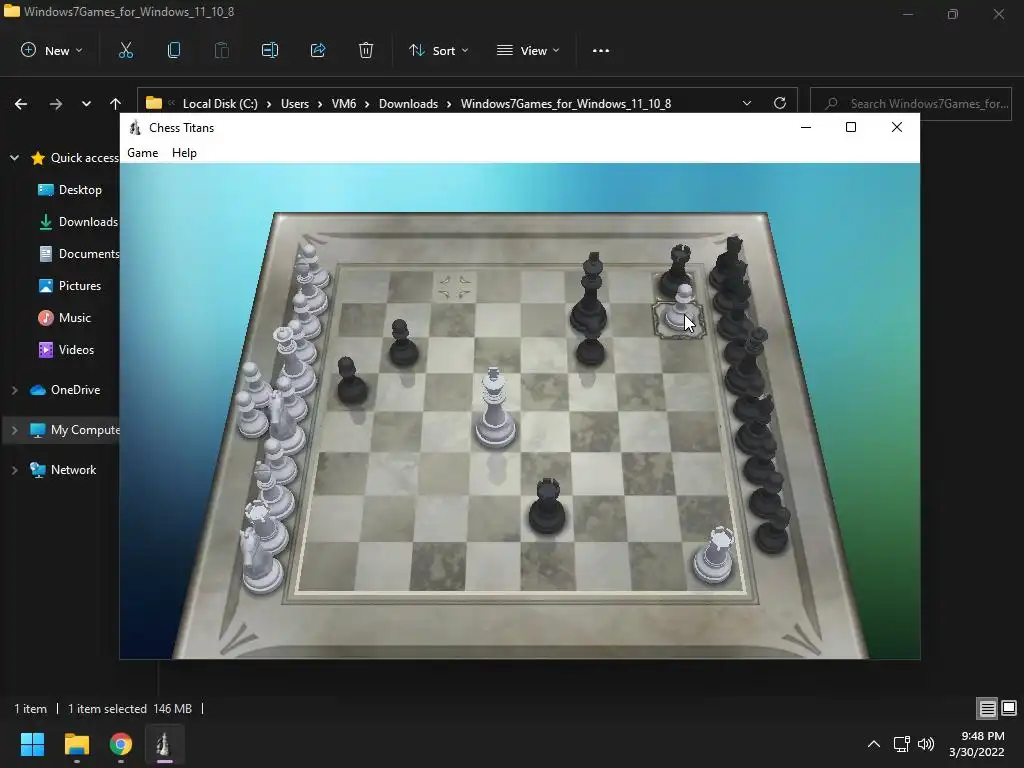Image resolution: width=1024 pixels, height=768 pixels.
Task: Go up one folder level
Action: (116, 104)
